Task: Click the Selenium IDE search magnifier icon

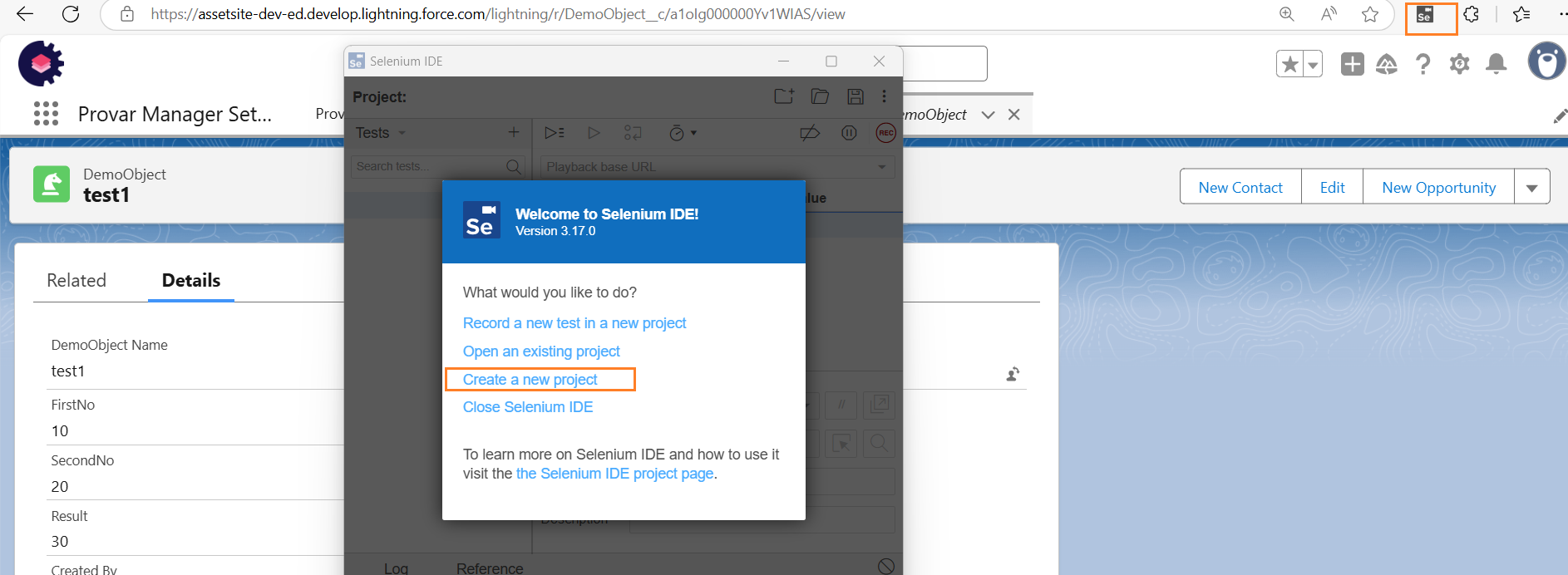Action: tap(514, 167)
